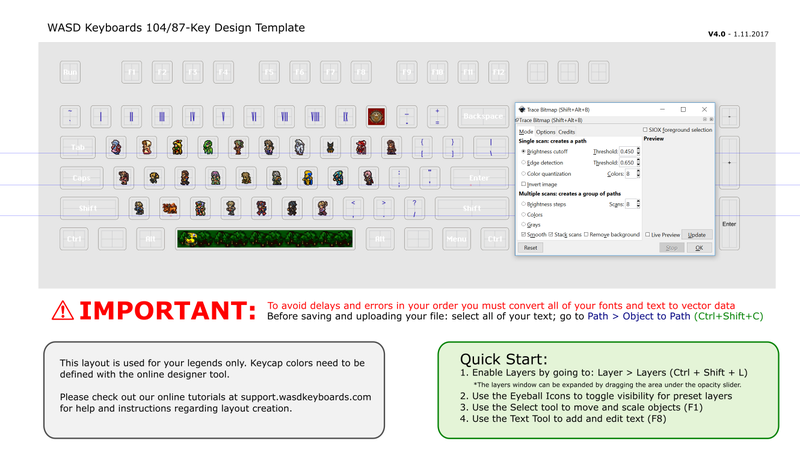This screenshot has width=800, height=450.
Task: Select the F4 key legend
Action: (223, 72)
